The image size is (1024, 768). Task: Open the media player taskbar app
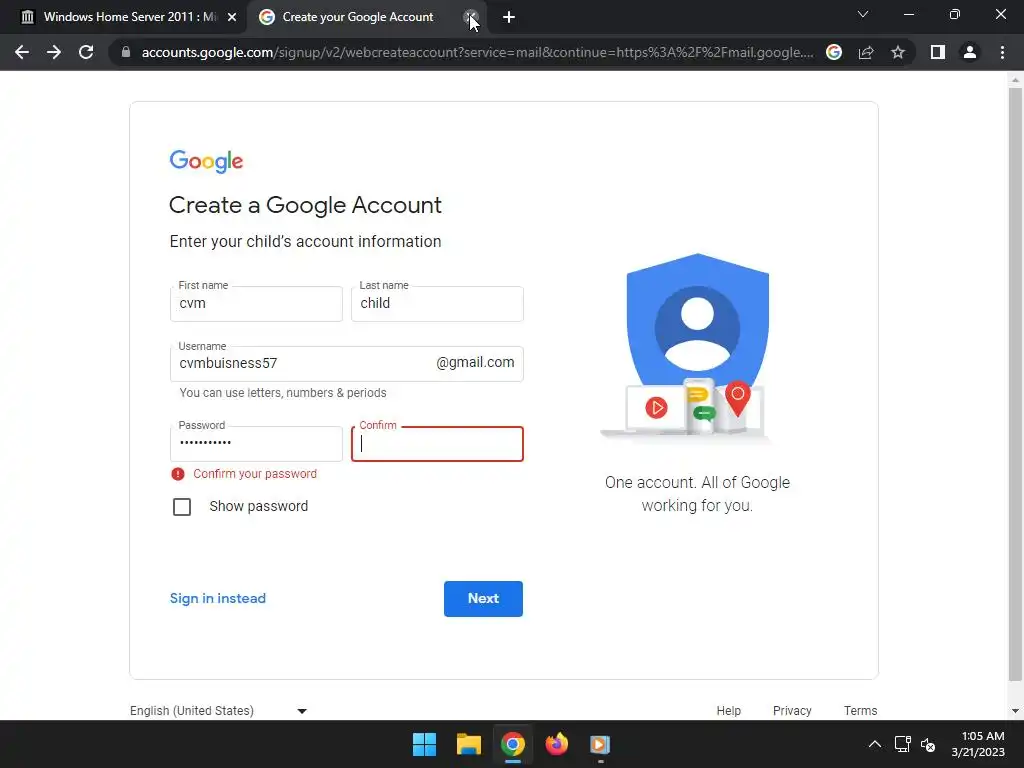(x=600, y=744)
